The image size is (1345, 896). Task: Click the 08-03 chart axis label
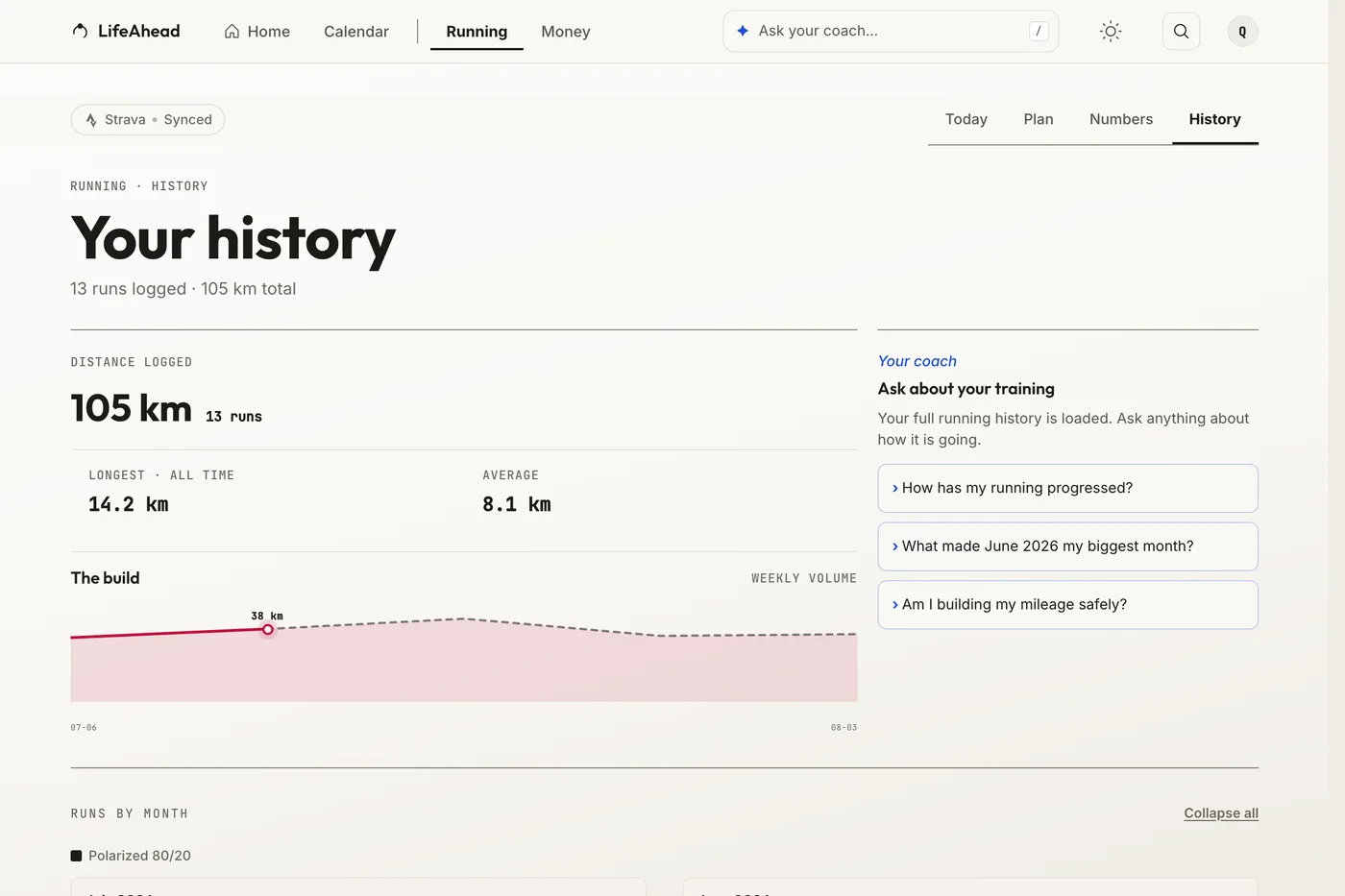(844, 727)
